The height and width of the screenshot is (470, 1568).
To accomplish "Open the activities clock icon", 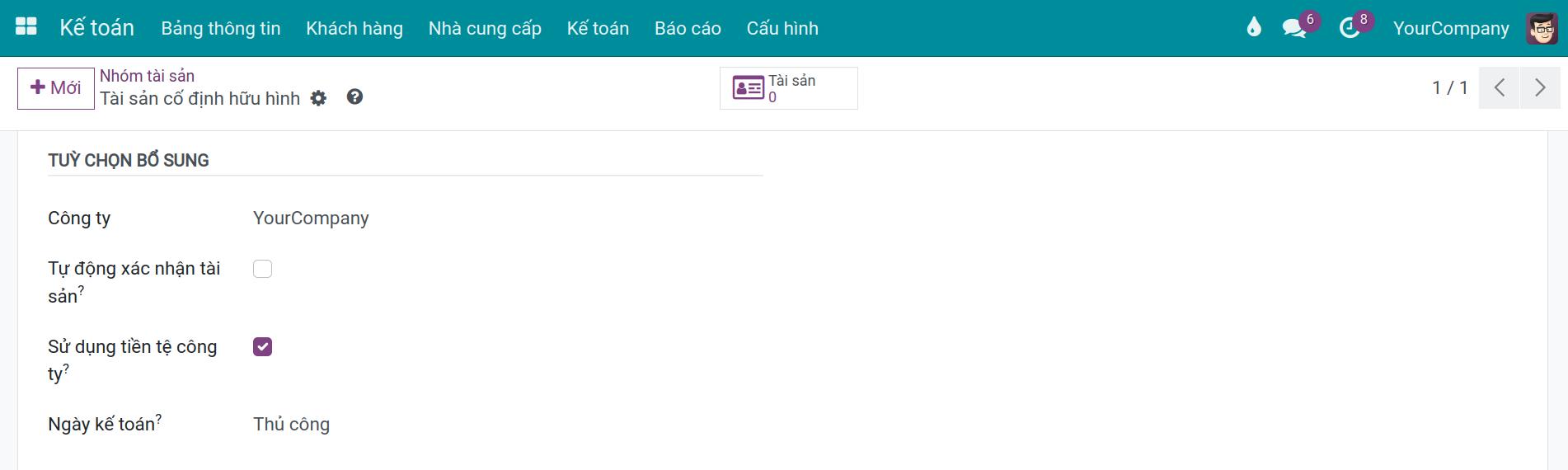I will (1350, 28).
